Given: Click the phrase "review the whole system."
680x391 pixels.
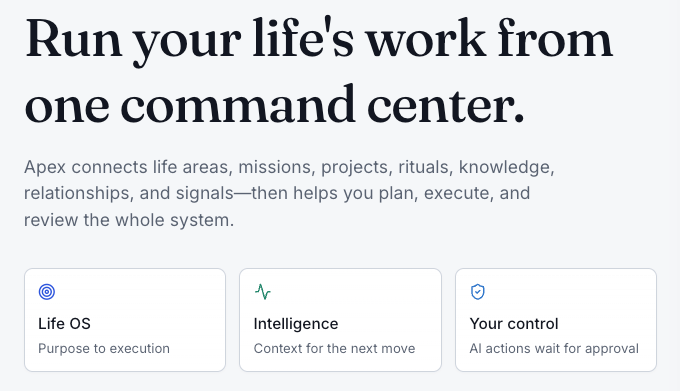Looking at the screenshot, I should pos(129,220).
